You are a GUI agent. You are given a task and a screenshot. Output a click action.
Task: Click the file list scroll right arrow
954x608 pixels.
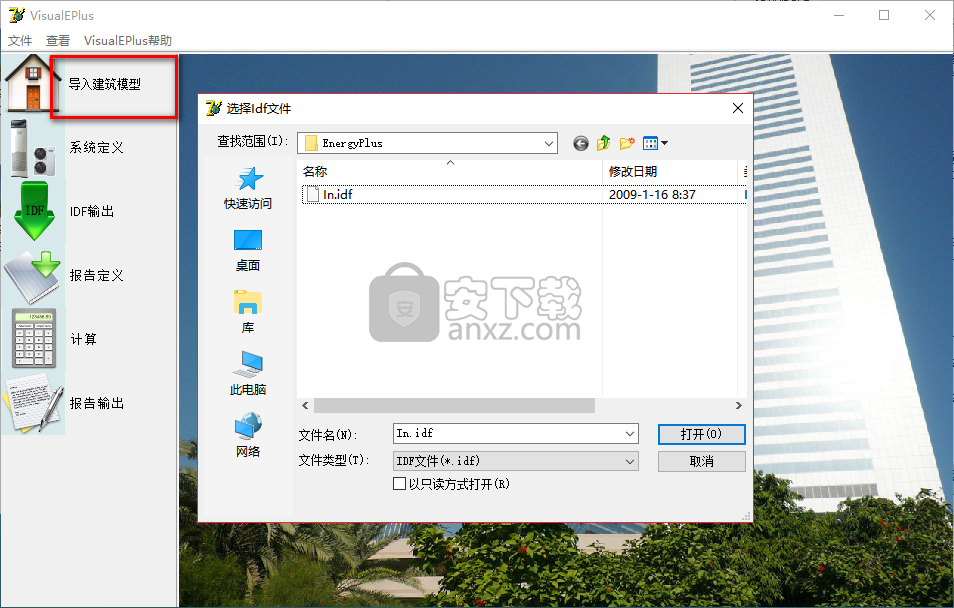coord(739,405)
